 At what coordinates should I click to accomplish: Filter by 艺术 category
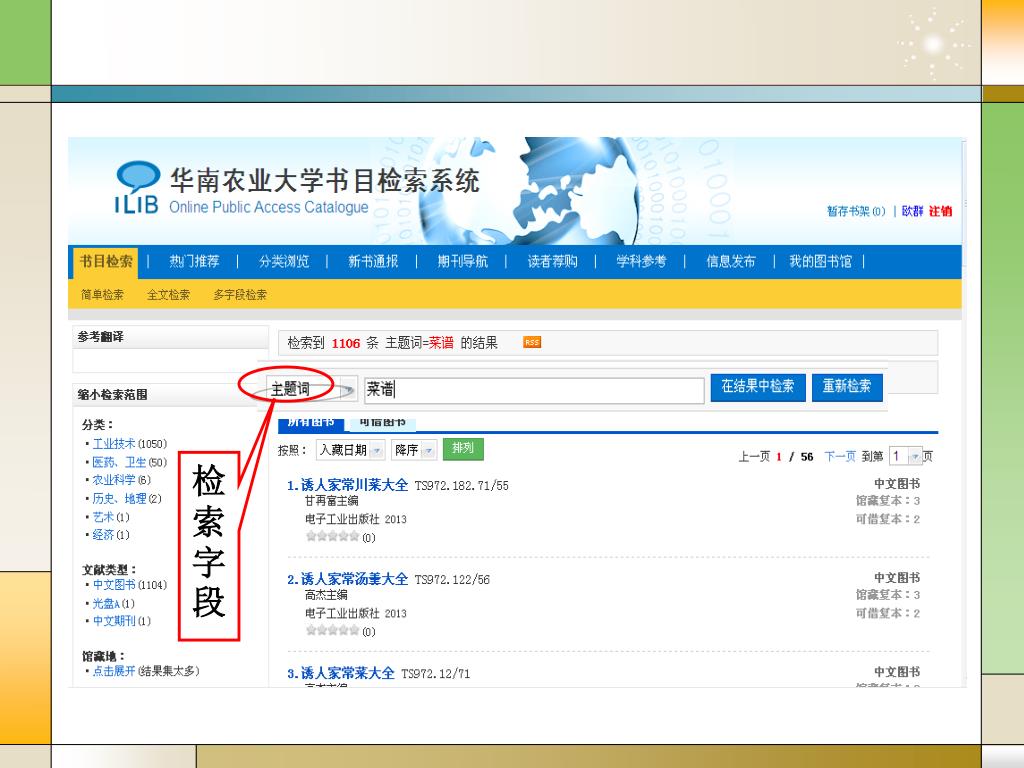tap(103, 517)
